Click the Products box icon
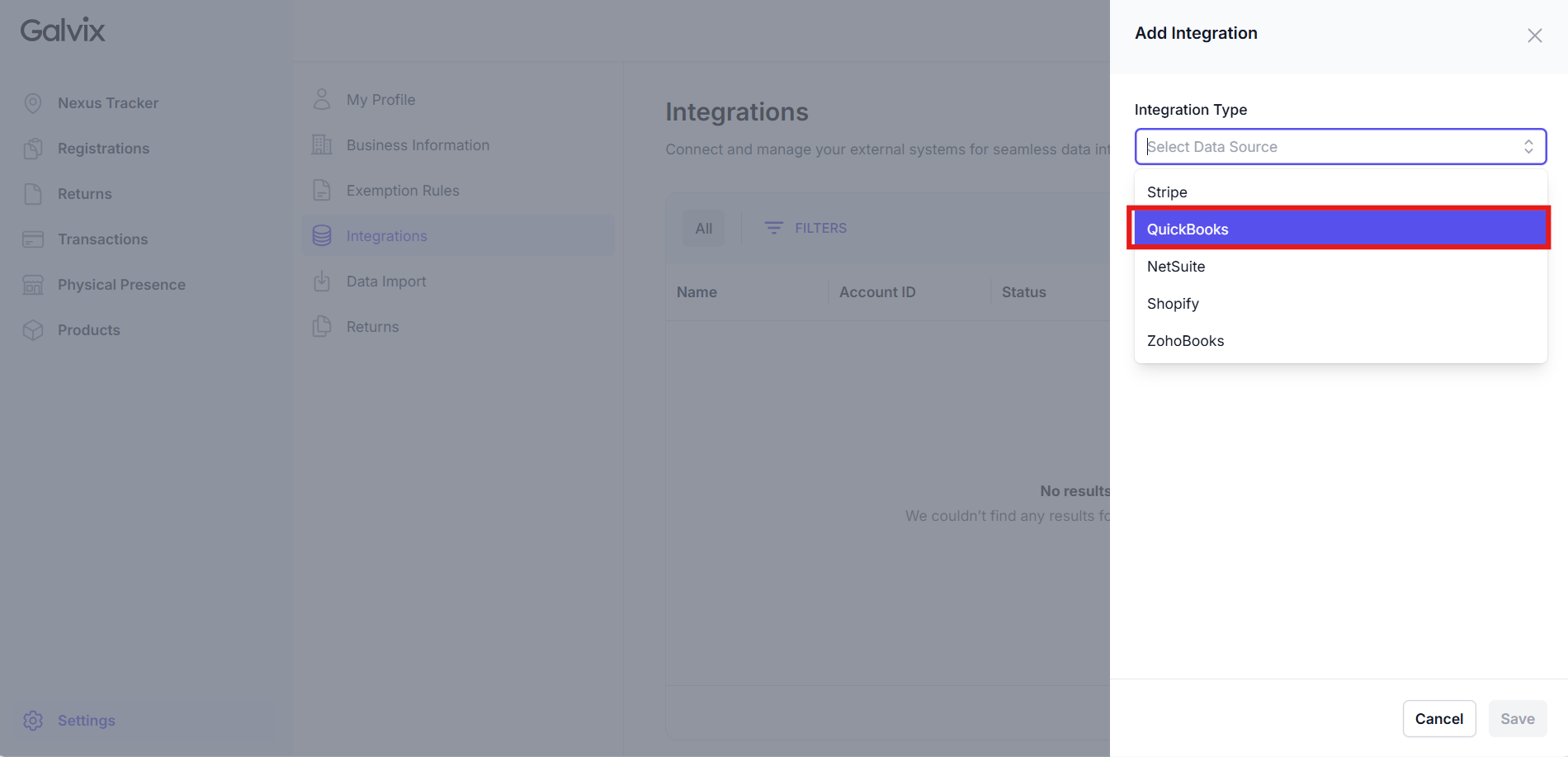The width and height of the screenshot is (1568, 757). click(33, 330)
